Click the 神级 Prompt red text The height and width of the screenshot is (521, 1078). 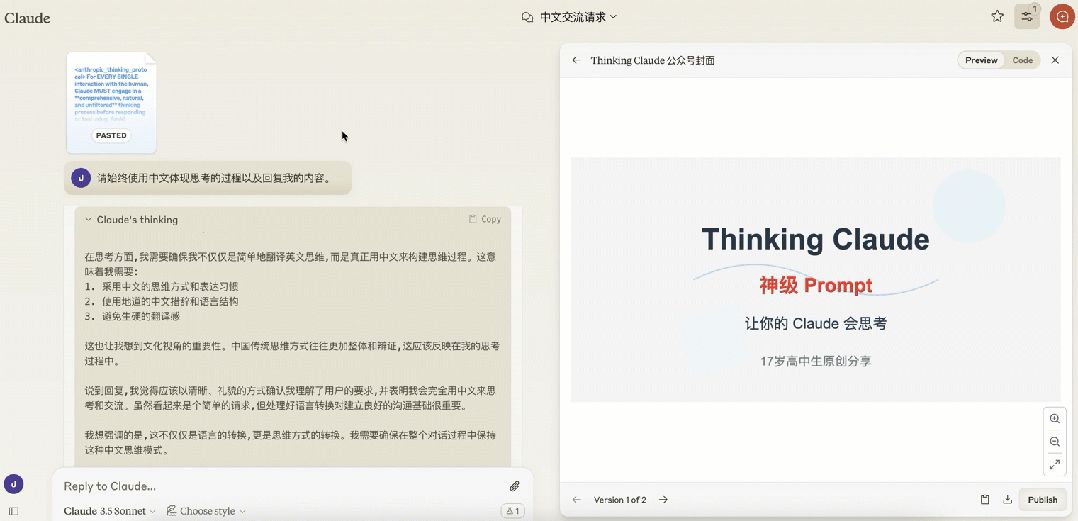tap(815, 285)
